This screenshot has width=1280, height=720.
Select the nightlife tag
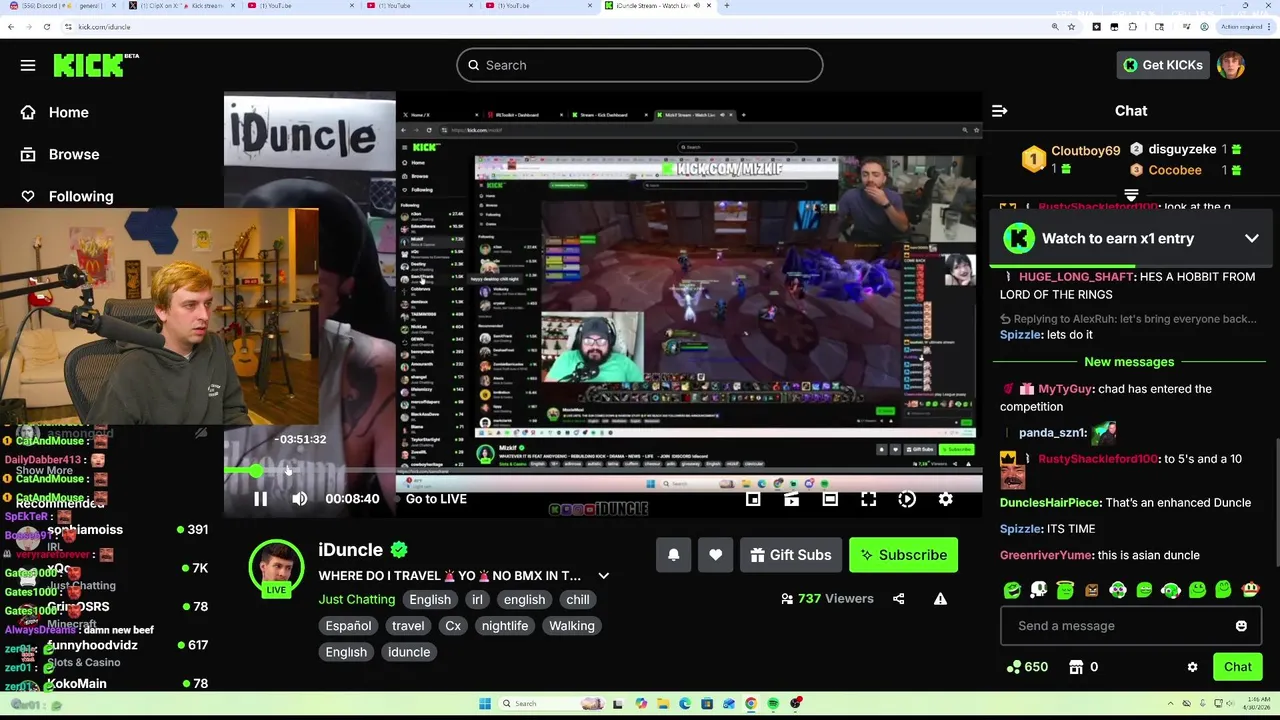[x=504, y=625]
